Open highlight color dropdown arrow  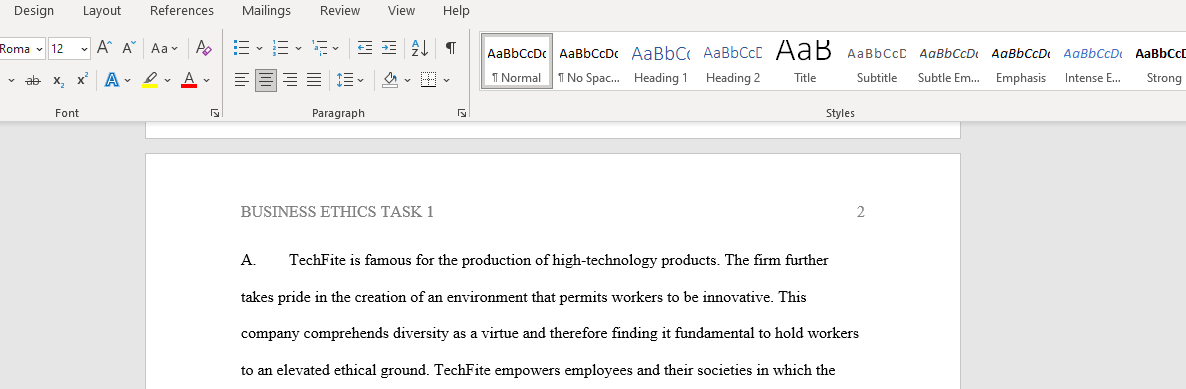click(167, 79)
